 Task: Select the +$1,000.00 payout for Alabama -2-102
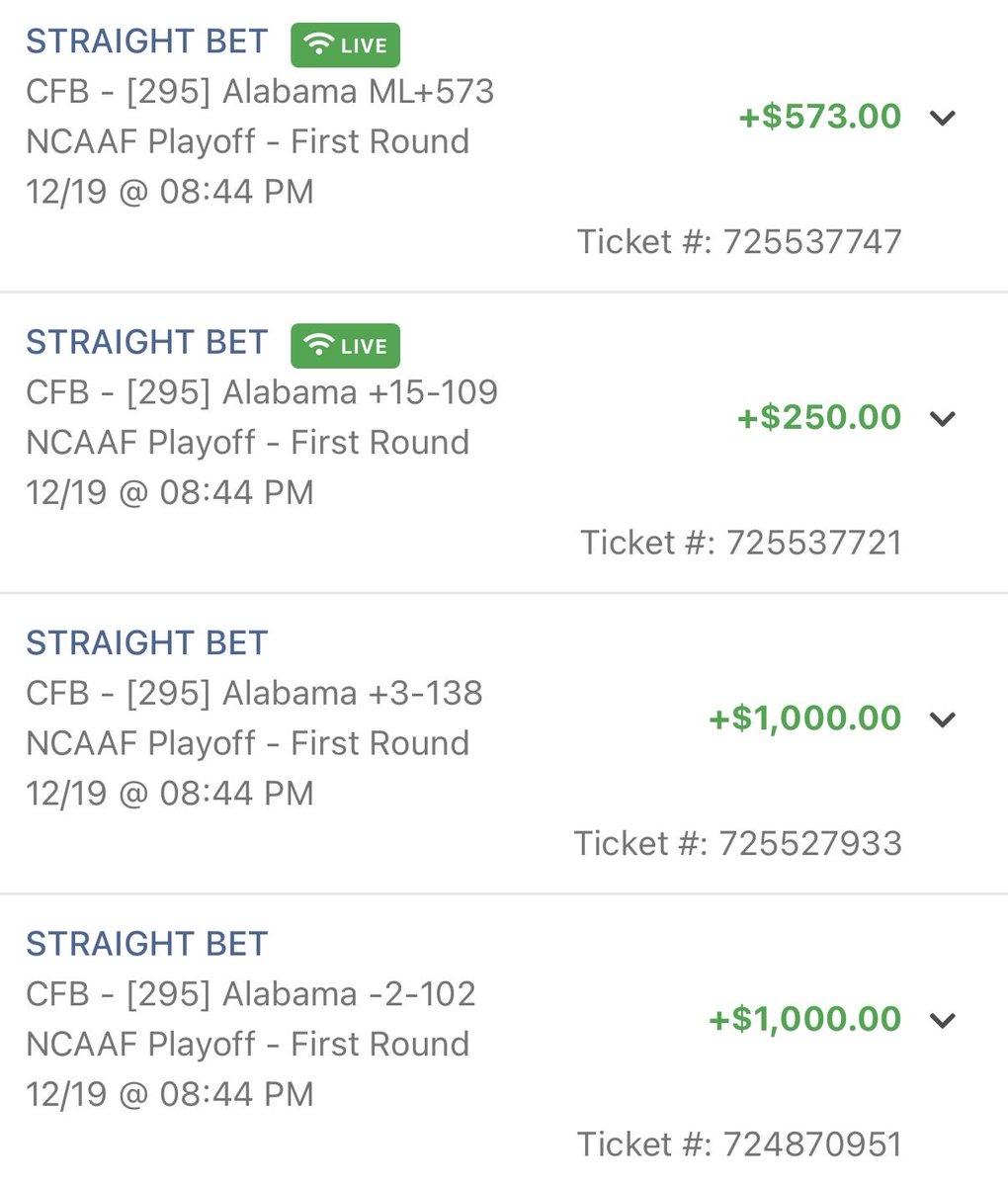pos(805,1019)
